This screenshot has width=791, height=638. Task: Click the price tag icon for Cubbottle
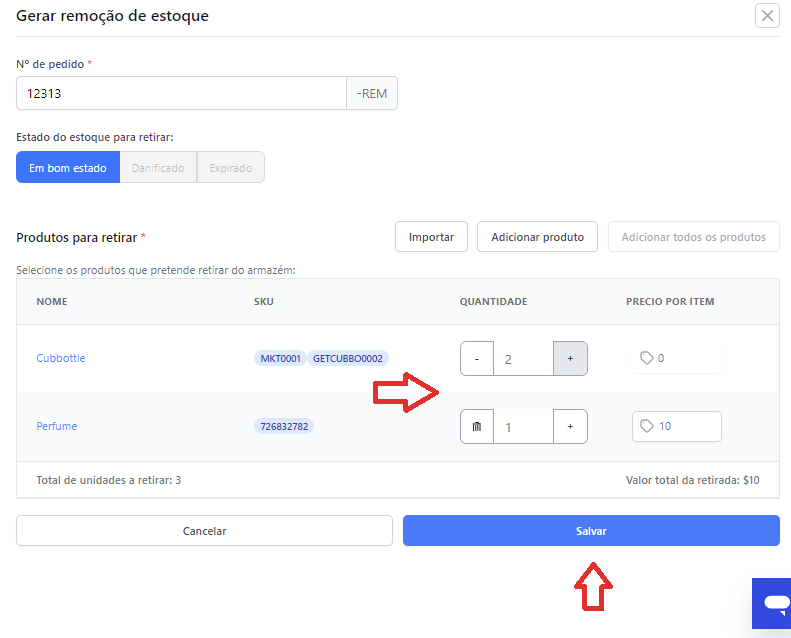[646, 358]
